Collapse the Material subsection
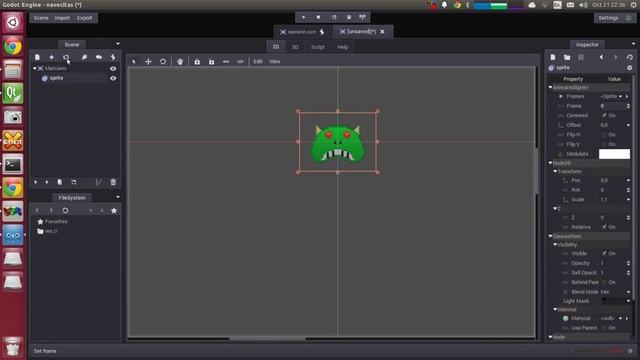 coord(555,309)
